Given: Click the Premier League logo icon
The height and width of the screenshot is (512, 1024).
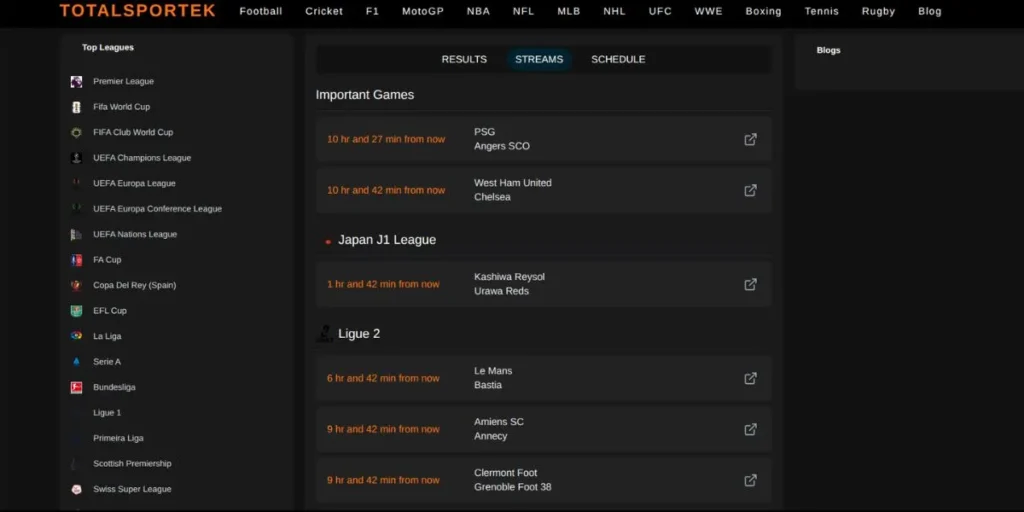Looking at the screenshot, I should click(x=76, y=82).
